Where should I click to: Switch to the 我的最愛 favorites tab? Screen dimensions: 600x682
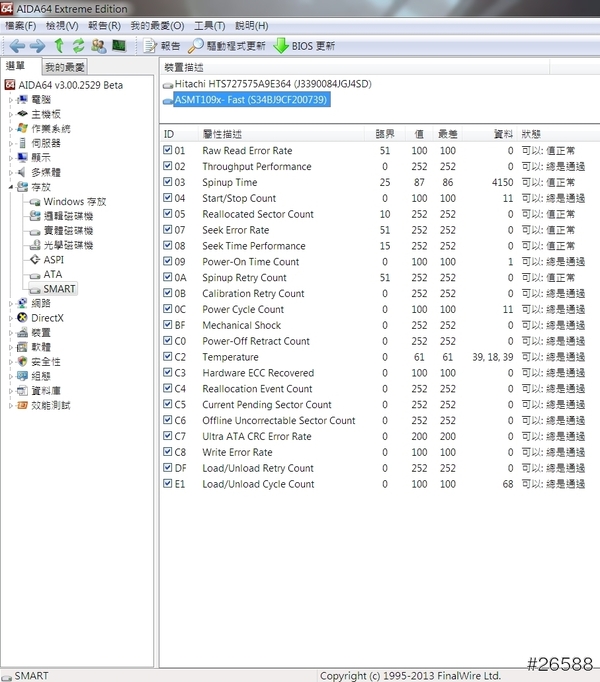click(x=65, y=67)
